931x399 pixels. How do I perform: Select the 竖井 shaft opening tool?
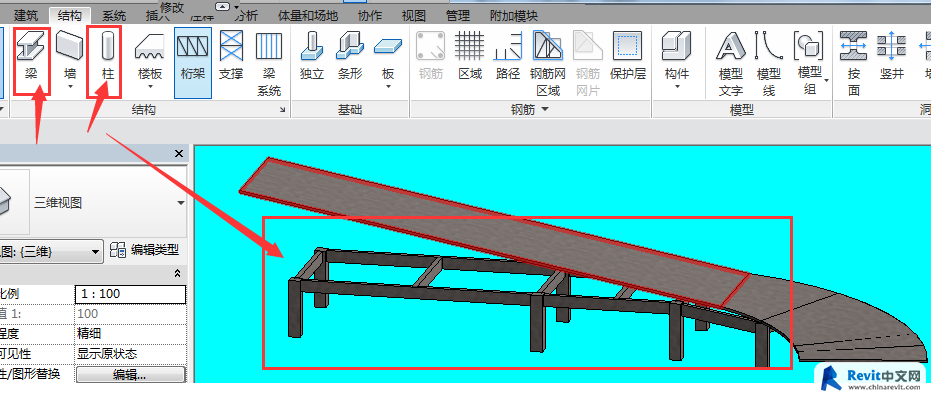[x=891, y=57]
